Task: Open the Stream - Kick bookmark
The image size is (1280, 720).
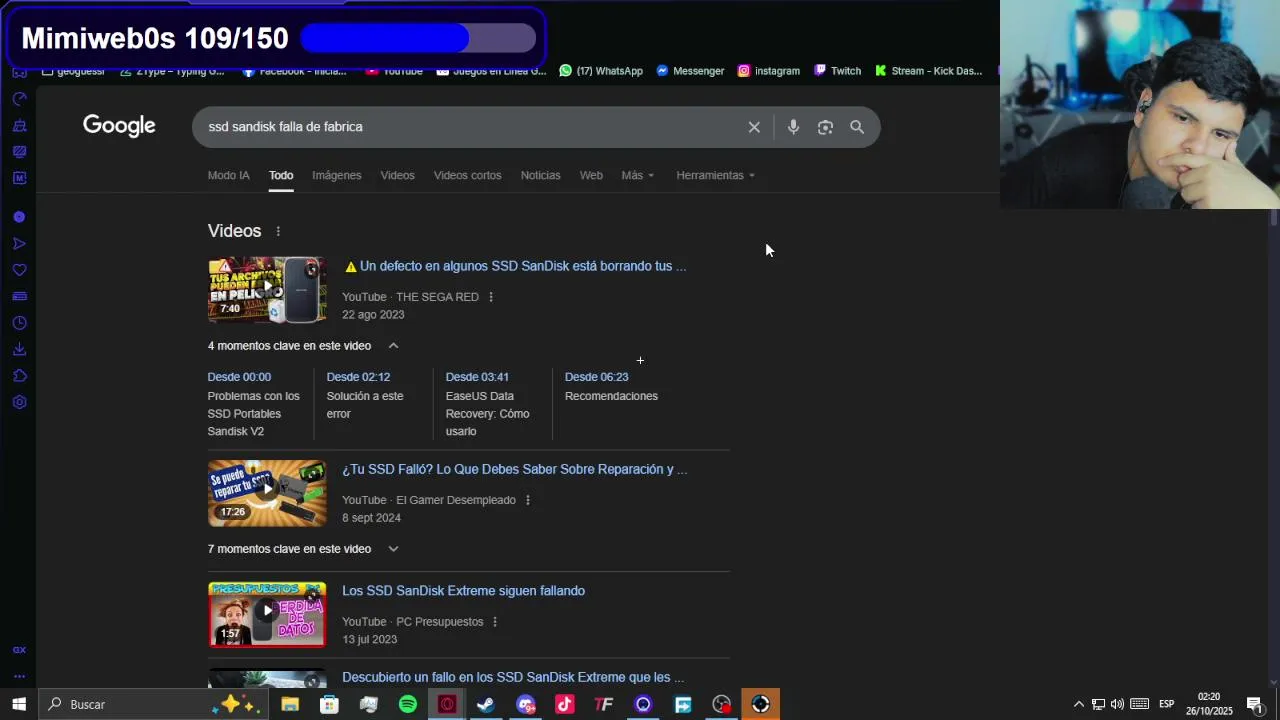Action: click(x=929, y=71)
